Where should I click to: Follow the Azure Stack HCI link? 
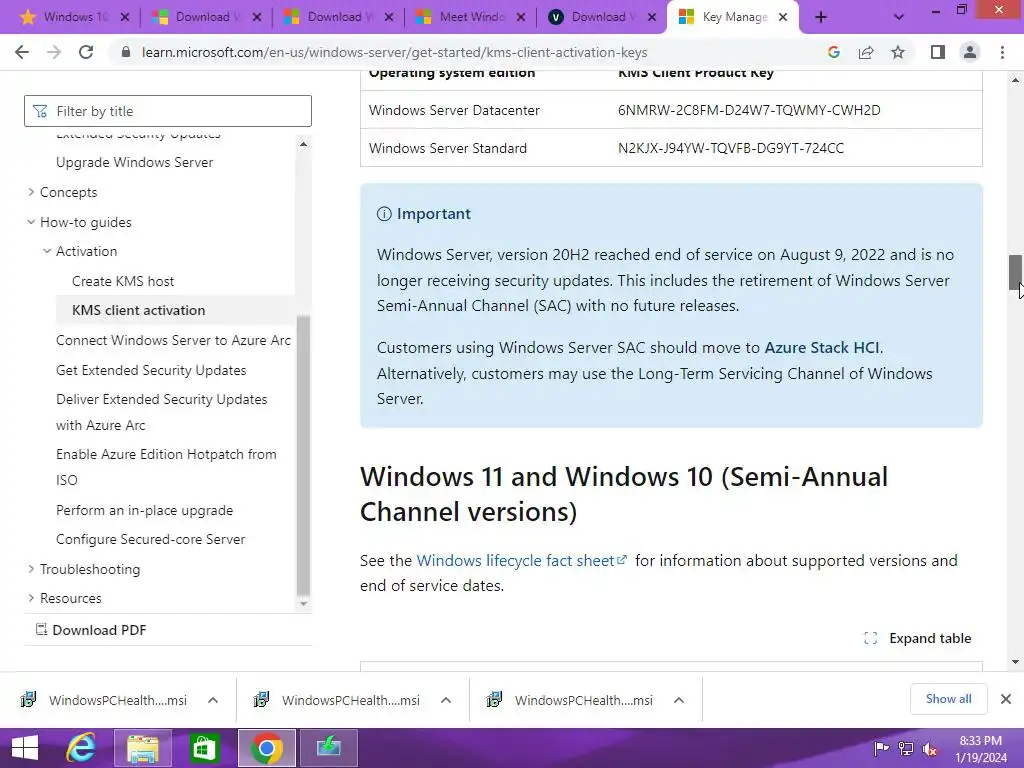click(822, 347)
